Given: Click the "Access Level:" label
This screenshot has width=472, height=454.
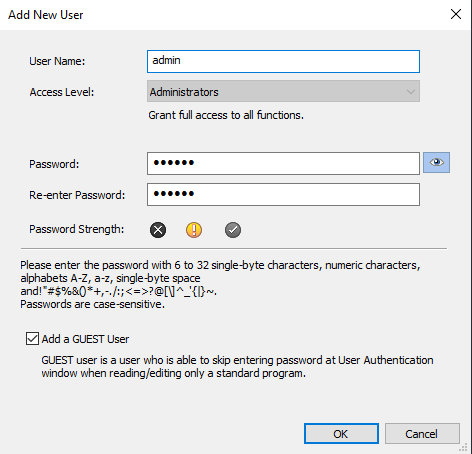Looking at the screenshot, I should (62, 92).
